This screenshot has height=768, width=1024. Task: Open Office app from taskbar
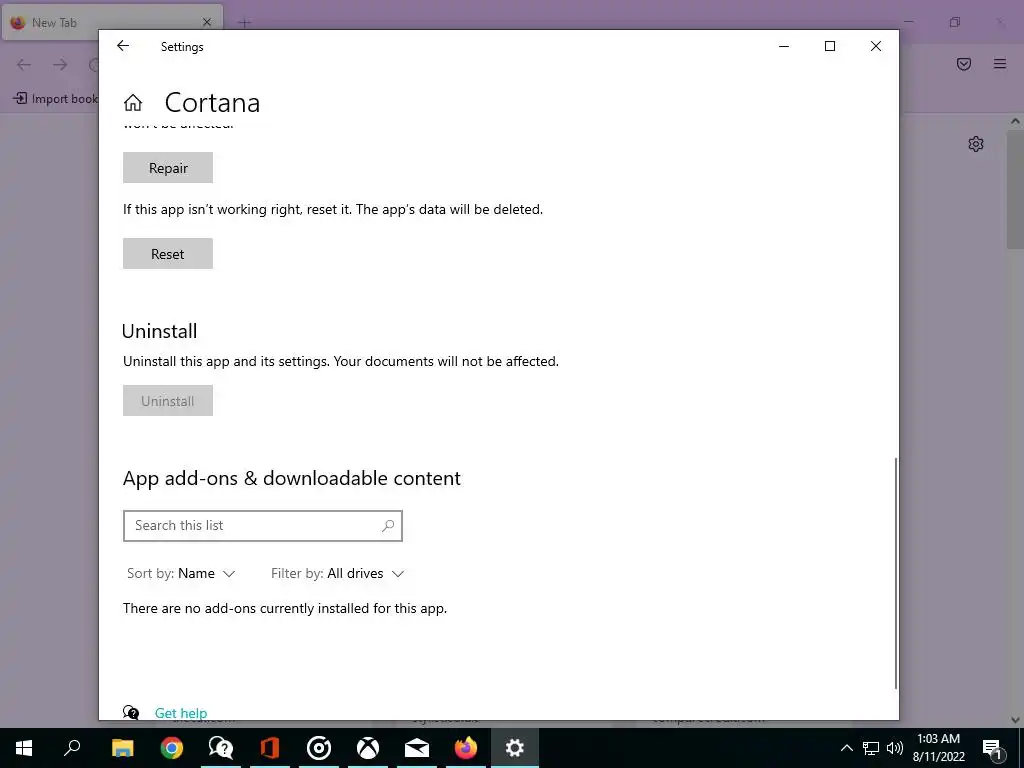coord(270,748)
